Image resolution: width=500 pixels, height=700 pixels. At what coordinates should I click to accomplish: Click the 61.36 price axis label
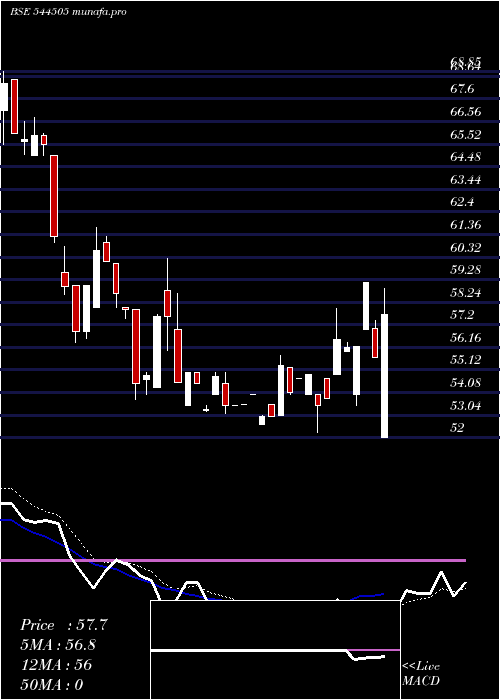point(466,225)
